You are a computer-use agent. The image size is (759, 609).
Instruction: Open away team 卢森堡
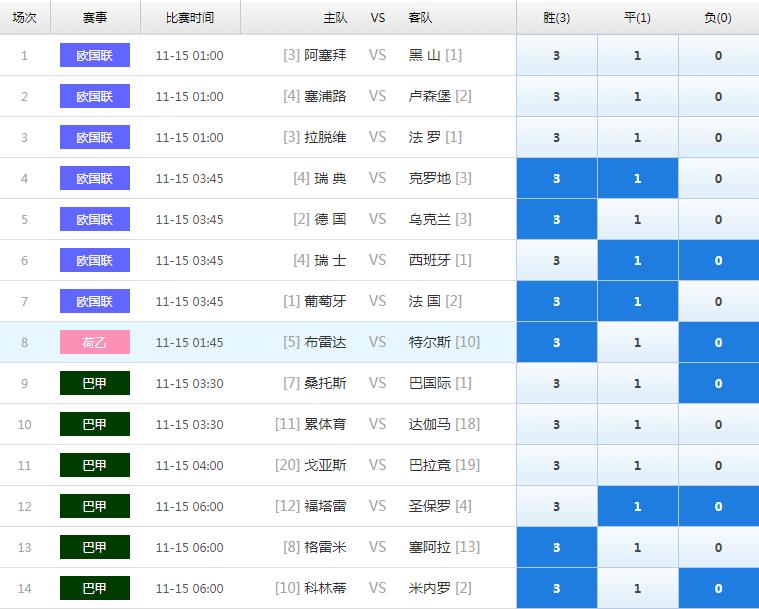pos(430,96)
